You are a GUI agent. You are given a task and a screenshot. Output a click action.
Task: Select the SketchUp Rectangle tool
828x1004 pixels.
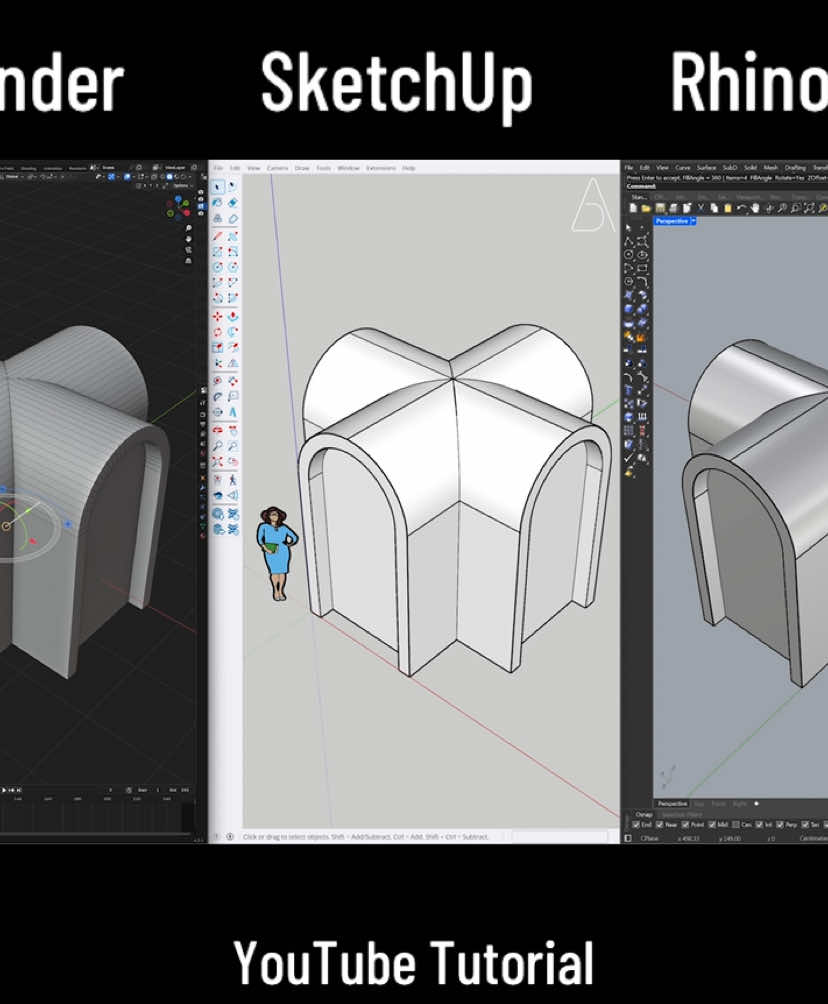pos(217,252)
